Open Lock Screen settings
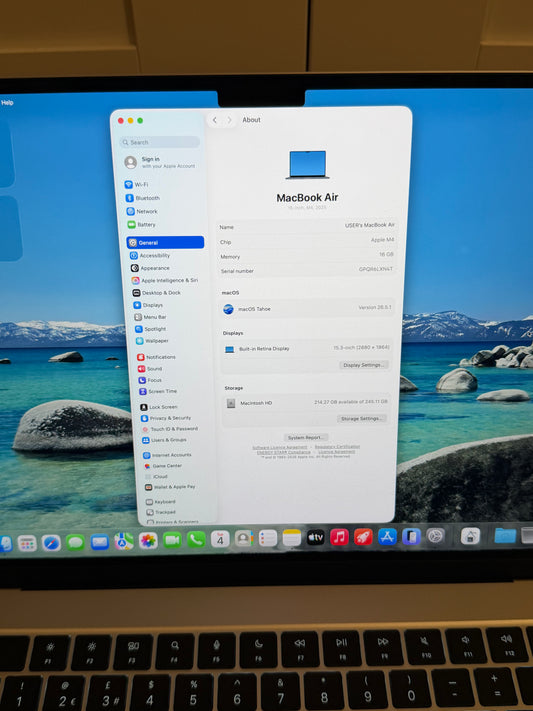Screen dimensions: 533x711 (159, 407)
